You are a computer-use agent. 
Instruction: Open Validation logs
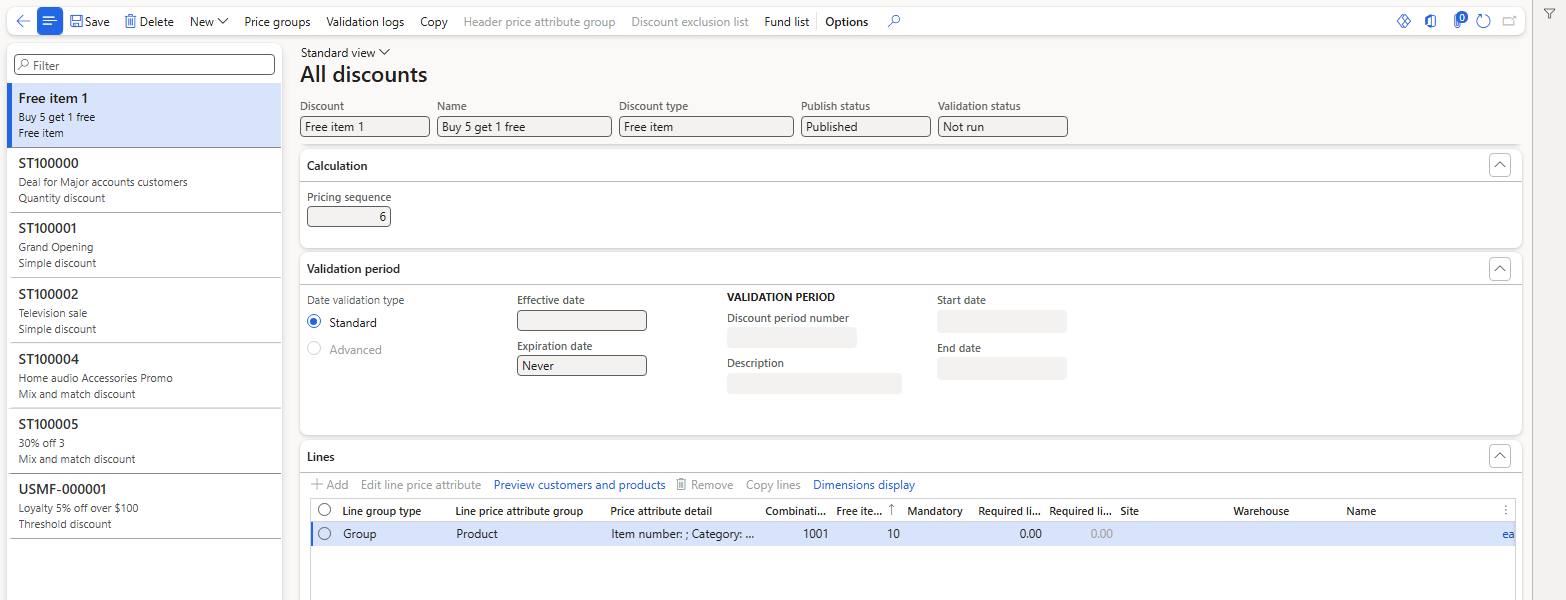[x=365, y=21]
